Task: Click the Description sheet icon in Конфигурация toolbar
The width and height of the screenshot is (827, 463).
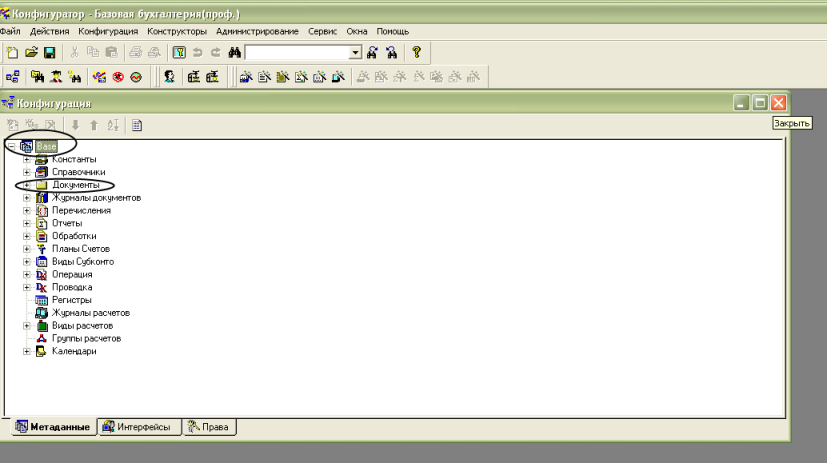Action: 137,125
